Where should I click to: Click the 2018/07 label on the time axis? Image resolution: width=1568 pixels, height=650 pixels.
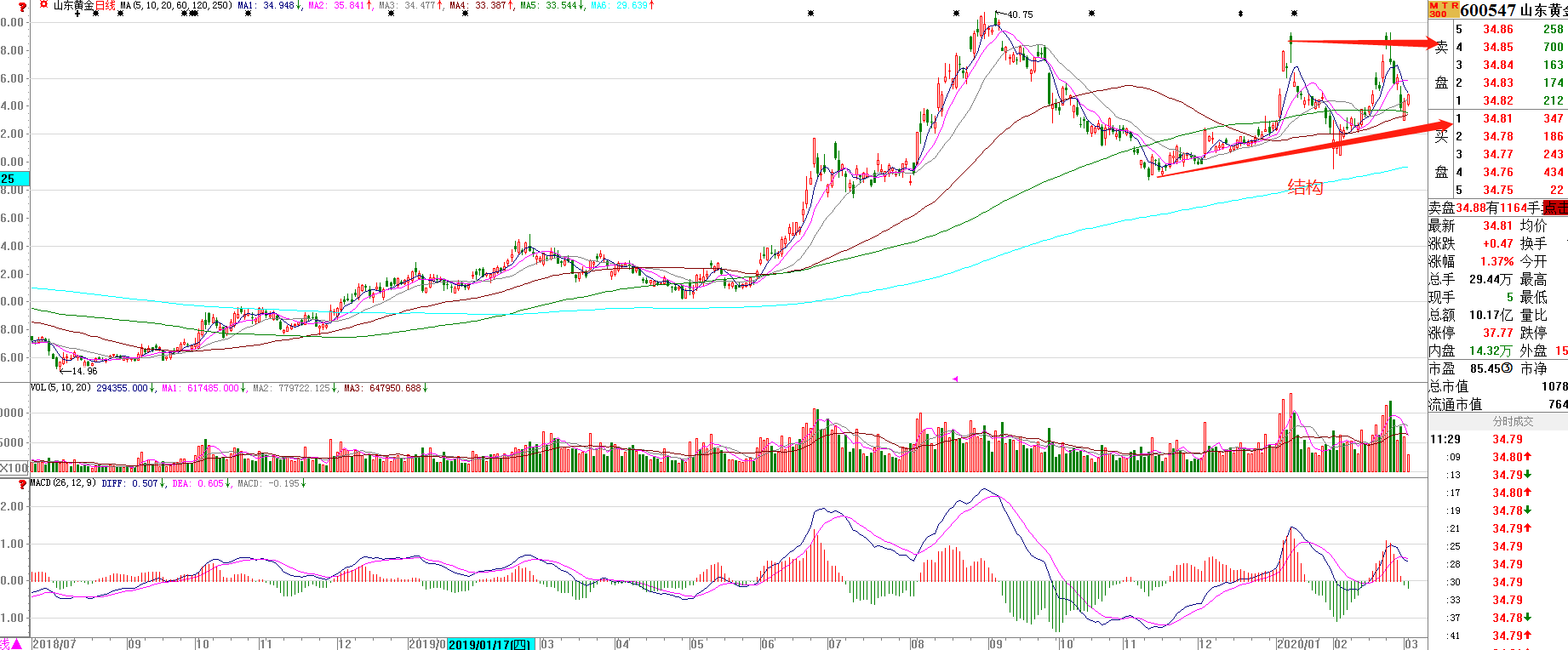point(54,644)
